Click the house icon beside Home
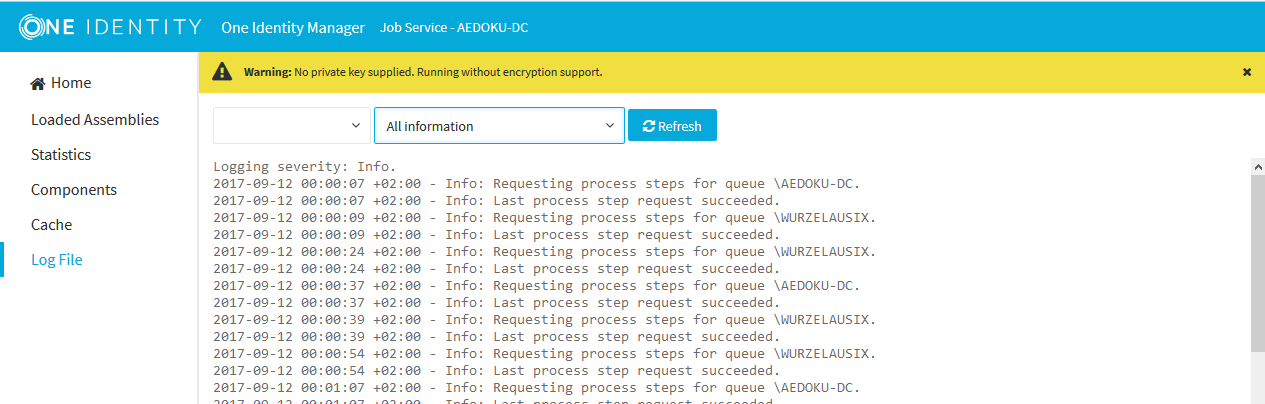 click(x=38, y=83)
